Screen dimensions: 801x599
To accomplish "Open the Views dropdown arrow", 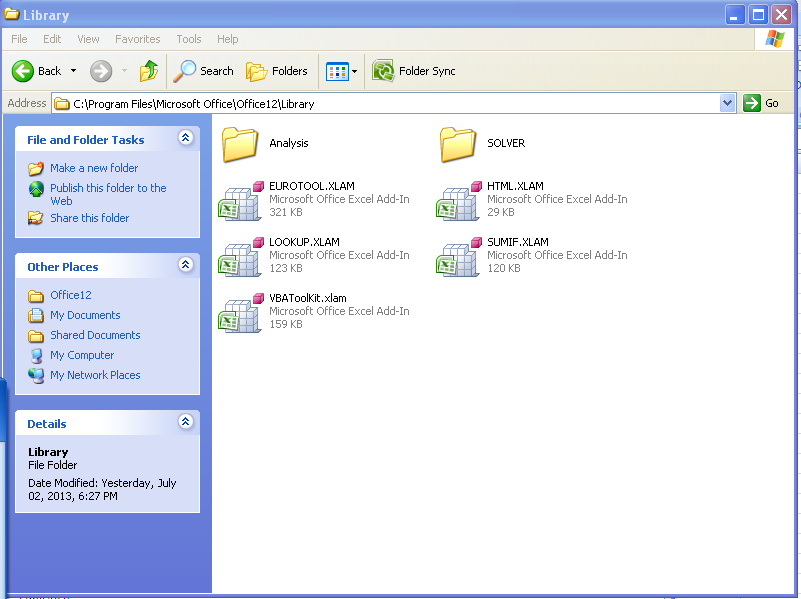I will [x=355, y=71].
